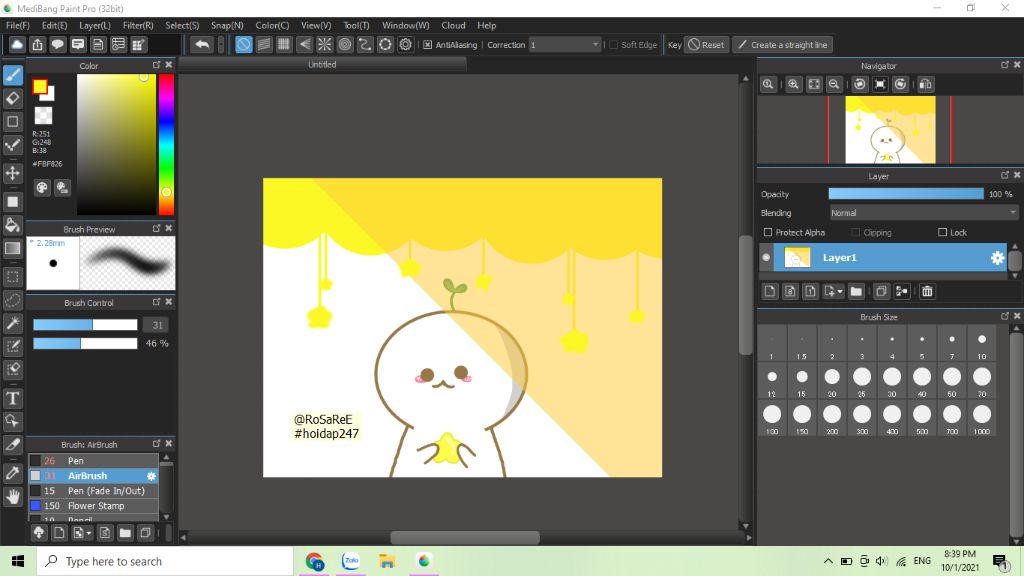1024x576 pixels.
Task: Select the Hand tool
Action: 12,497
